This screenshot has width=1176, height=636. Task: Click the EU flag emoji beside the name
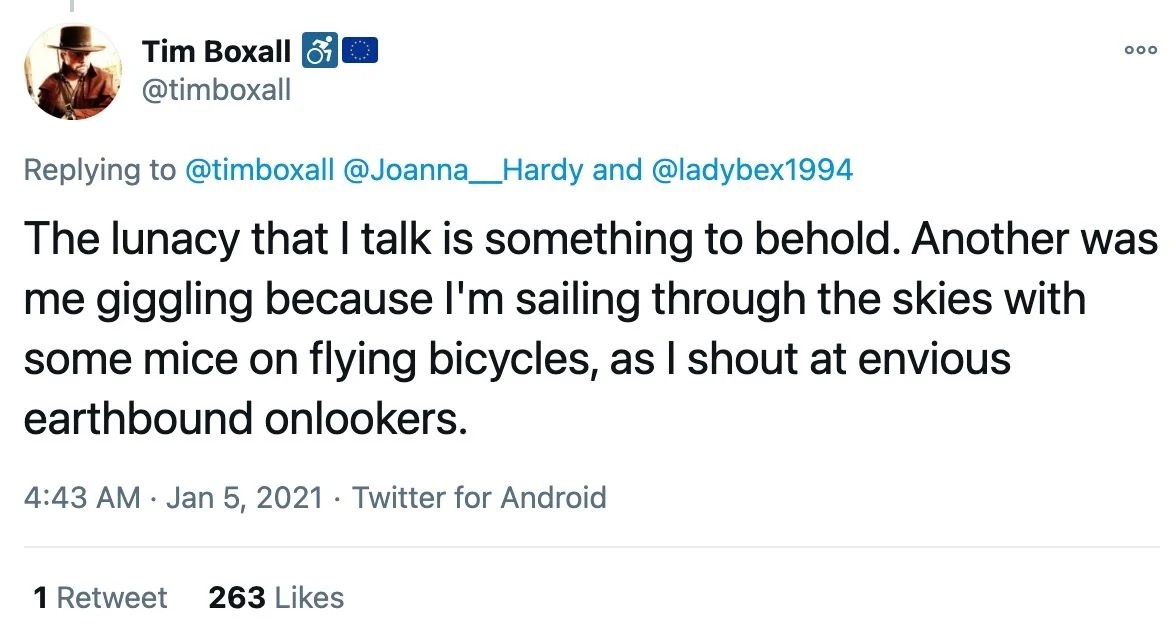pyautogui.click(x=360, y=50)
